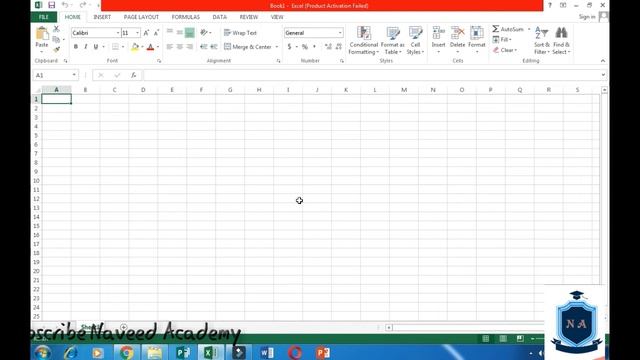
Task: Open Chrome from taskbar
Action: [127, 352]
